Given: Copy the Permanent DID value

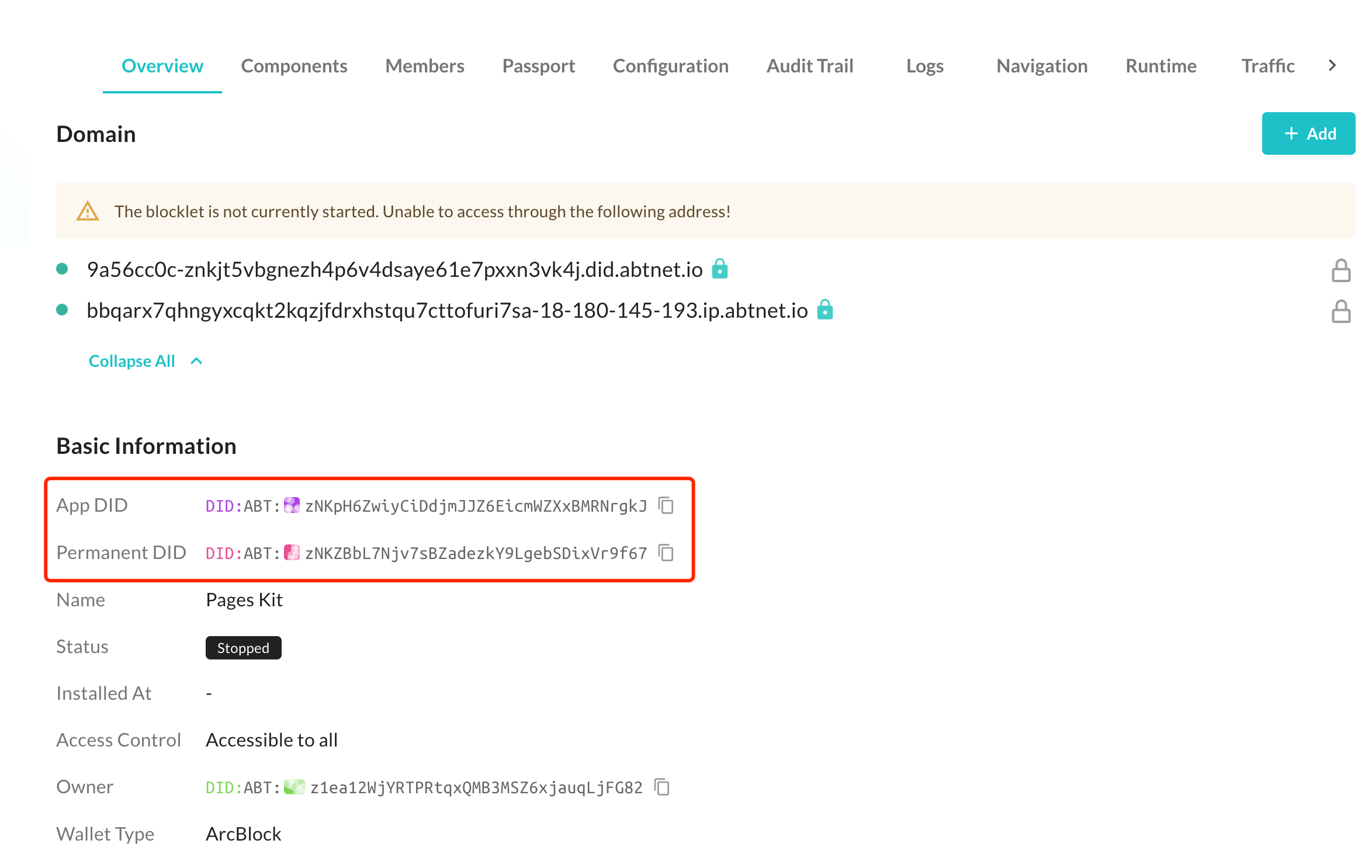Looking at the screenshot, I should [x=666, y=553].
